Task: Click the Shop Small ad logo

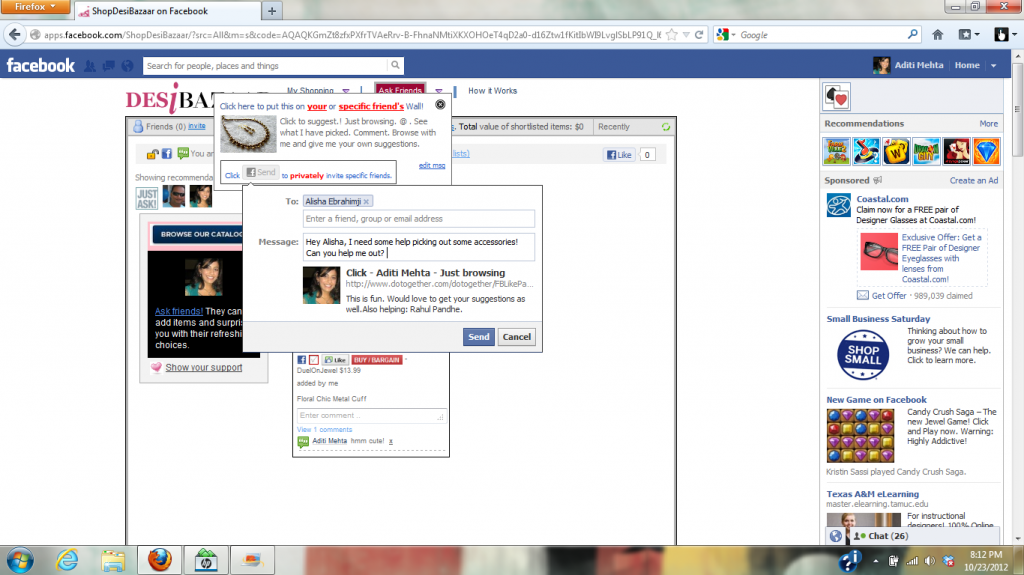Action: click(x=863, y=355)
